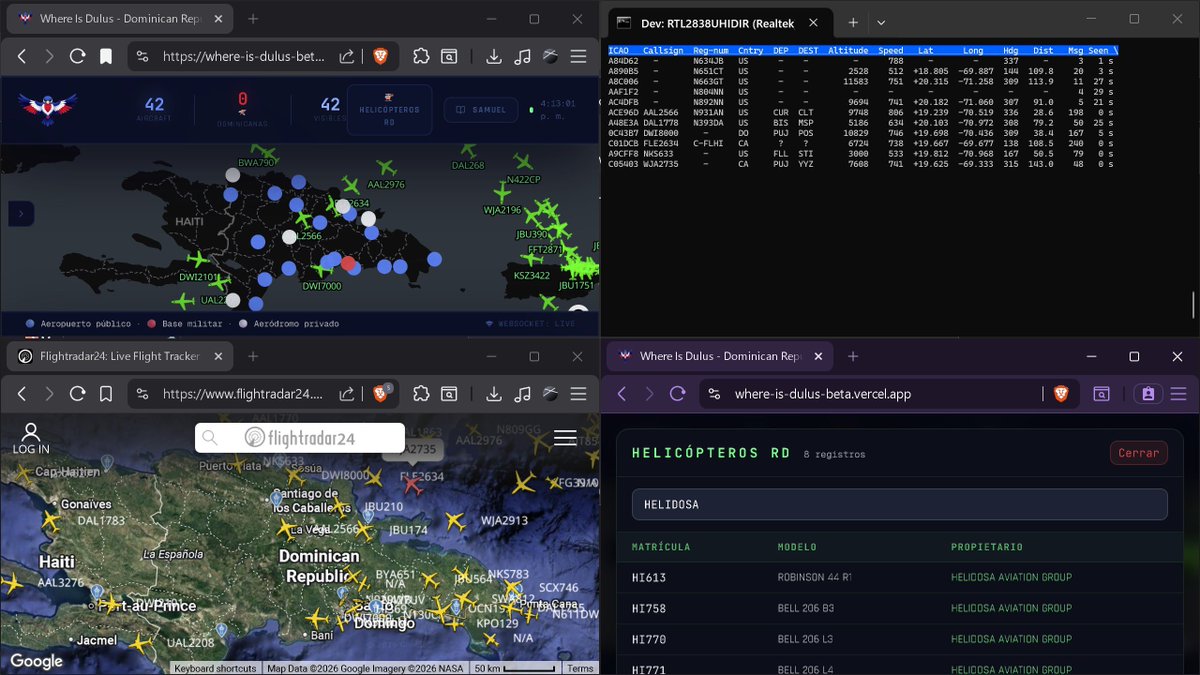The width and height of the screenshot is (1200, 675).
Task: Open the hamburger menu in top-left browser window
Action: pyautogui.click(x=579, y=57)
